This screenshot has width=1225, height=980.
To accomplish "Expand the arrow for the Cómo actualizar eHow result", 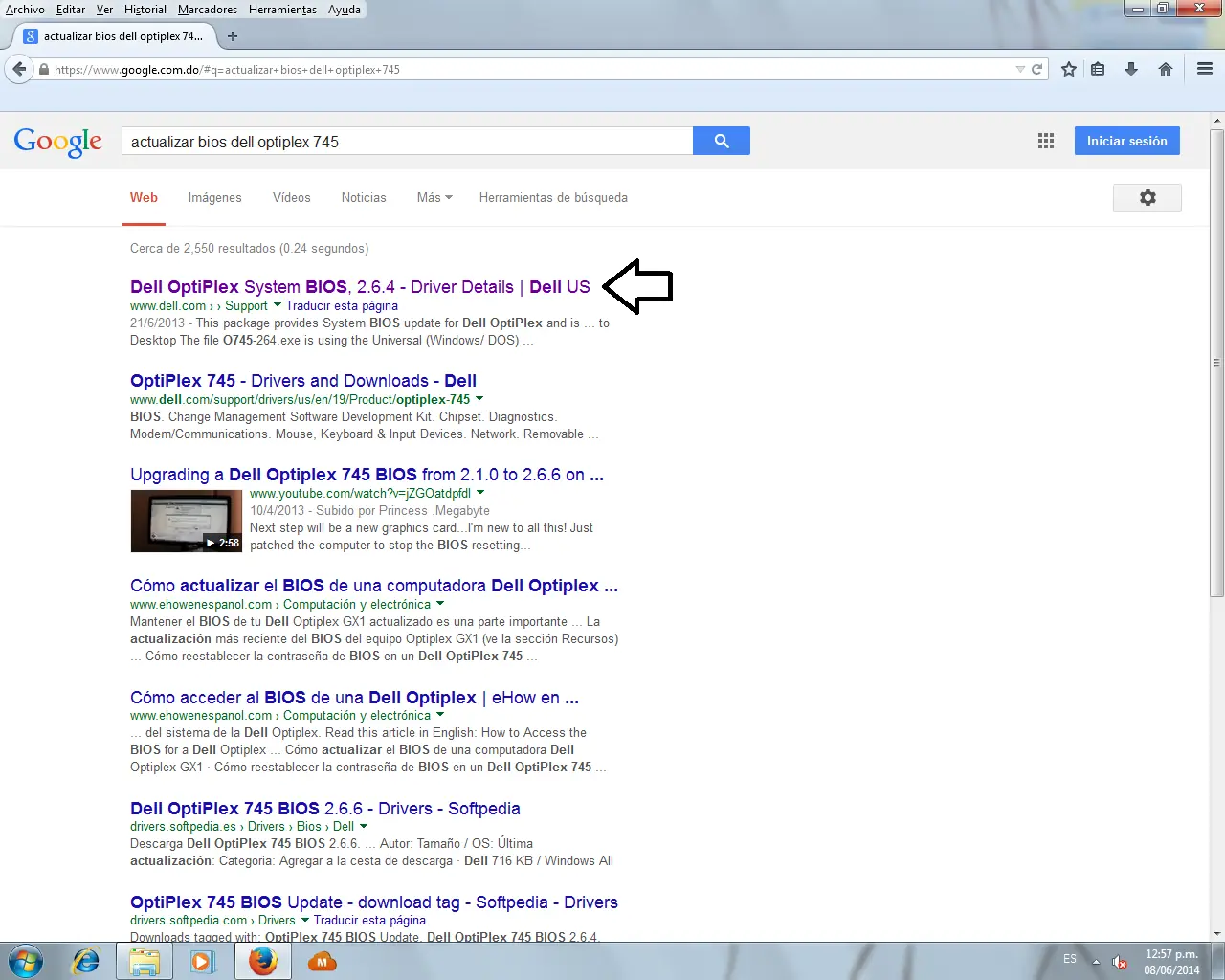I will tap(440, 604).
